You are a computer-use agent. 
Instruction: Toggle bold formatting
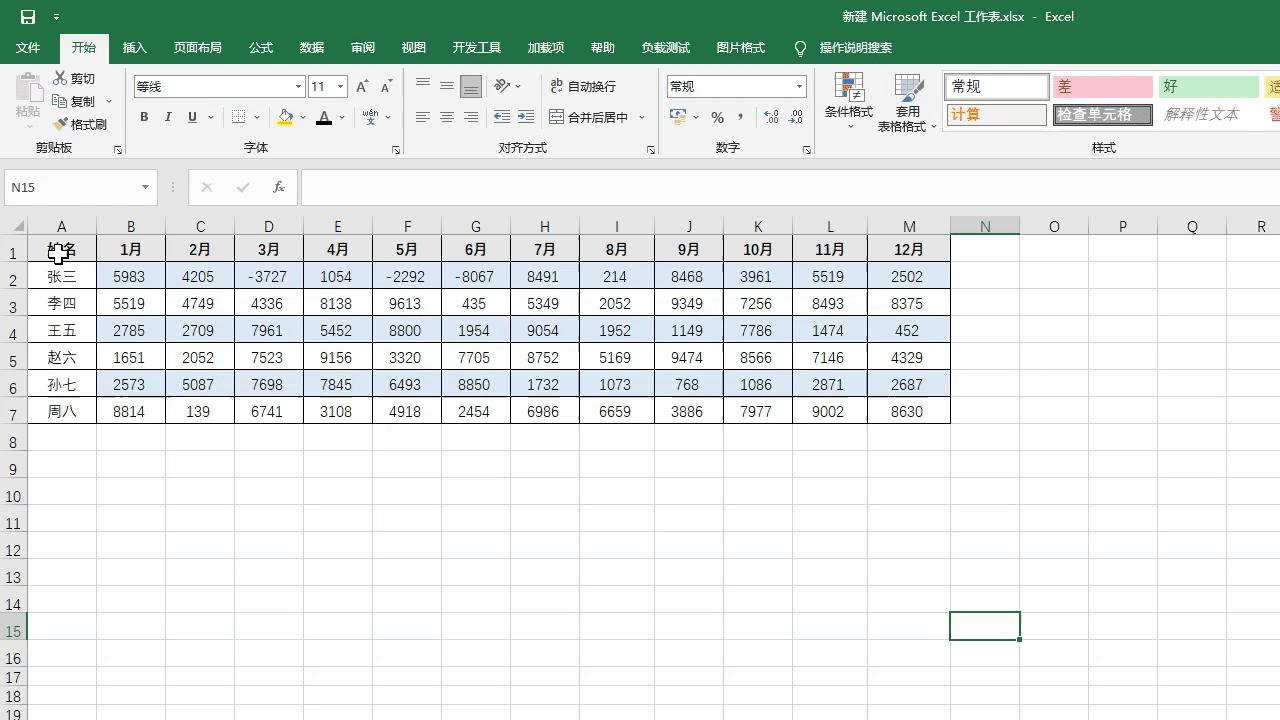click(x=143, y=117)
